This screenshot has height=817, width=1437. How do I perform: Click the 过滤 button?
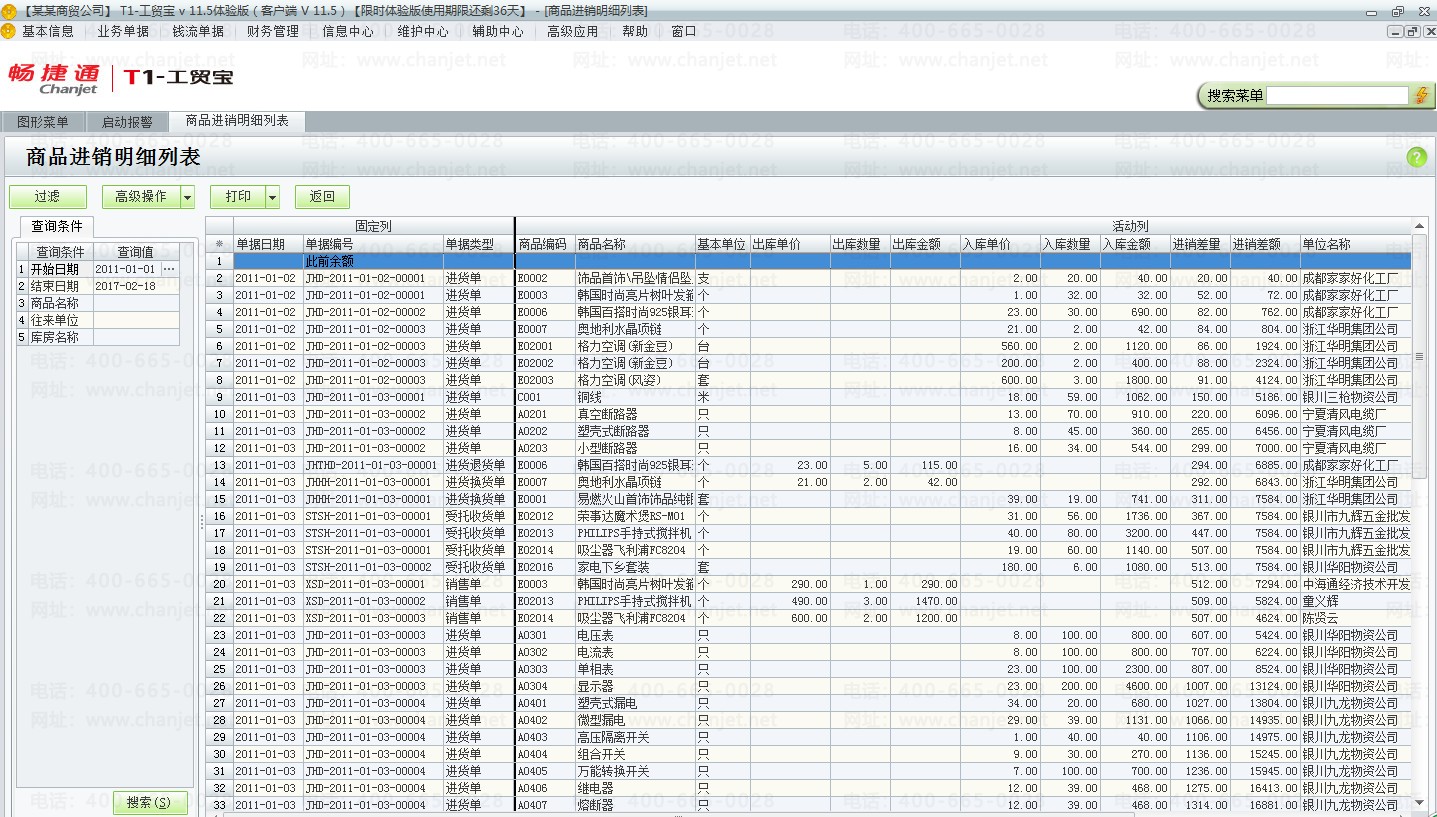(47, 197)
